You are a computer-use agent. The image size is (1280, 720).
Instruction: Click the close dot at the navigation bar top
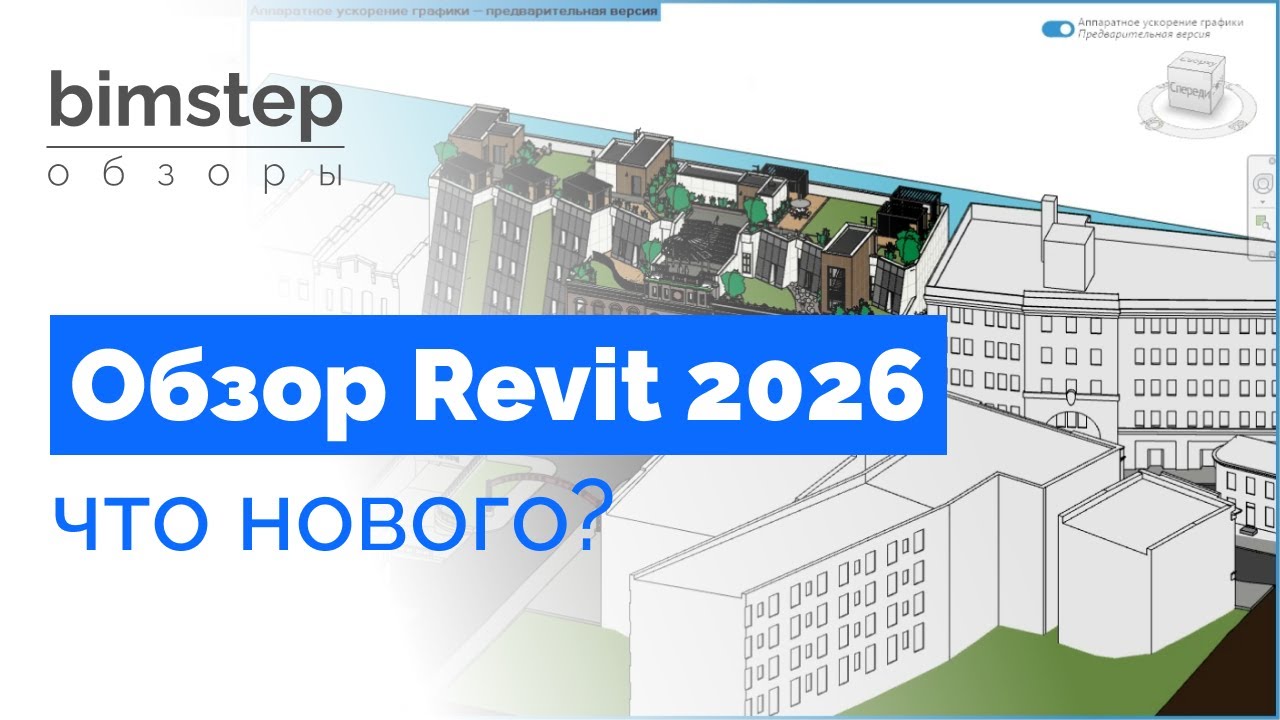1272,160
